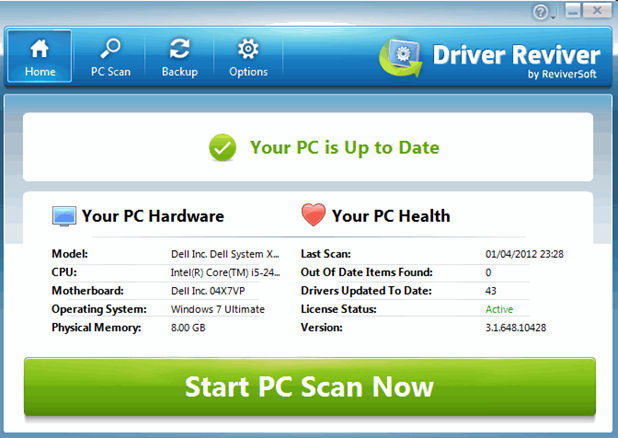The image size is (618, 438).
Task: Click the 'CPU:' label
Action: pyautogui.click(x=64, y=272)
